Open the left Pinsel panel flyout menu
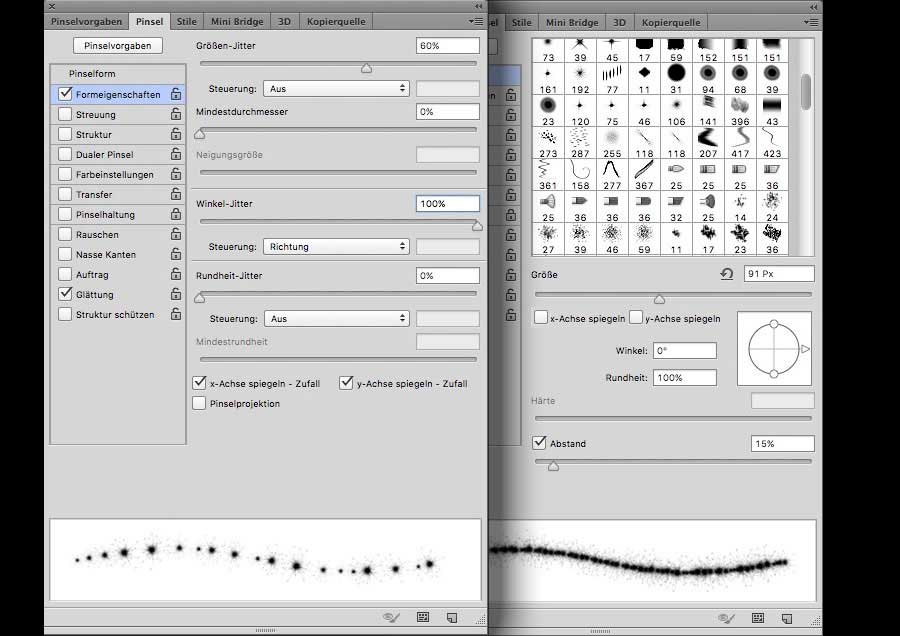The image size is (900, 636). pos(473,20)
